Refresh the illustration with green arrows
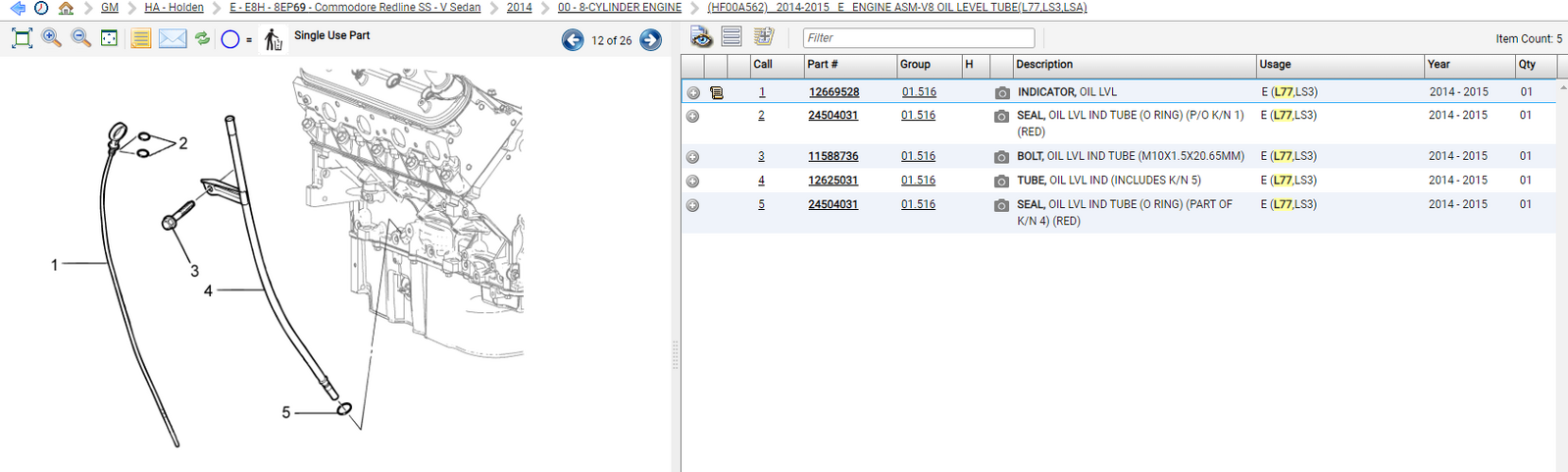1568x472 pixels. (x=202, y=38)
